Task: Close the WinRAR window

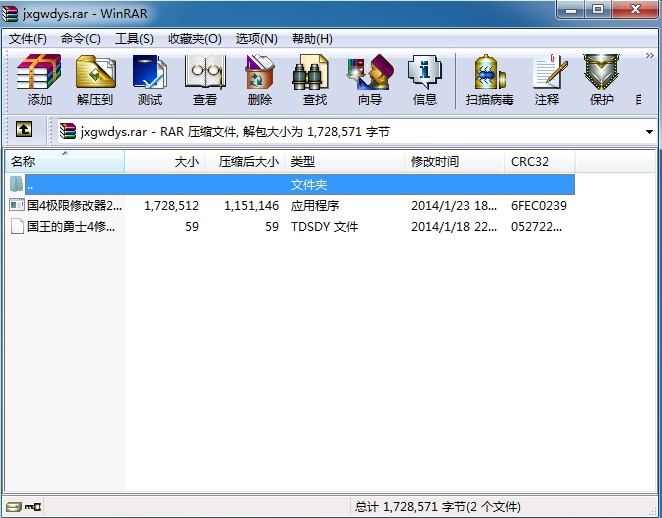Action: [635, 9]
